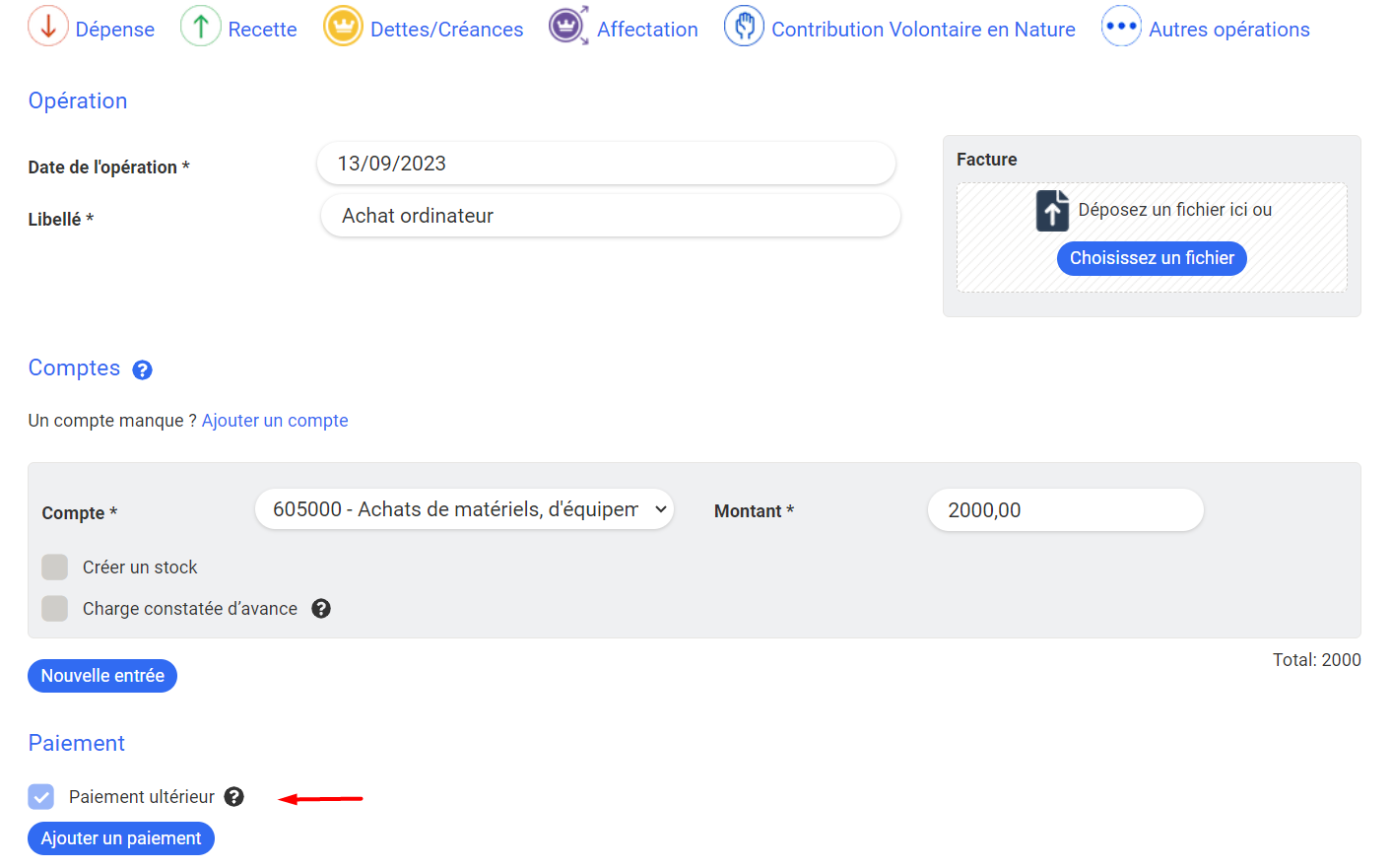This screenshot has height=868, width=1391.
Task: Check the Charge constatée d'avance box
Action: pyautogui.click(x=55, y=609)
